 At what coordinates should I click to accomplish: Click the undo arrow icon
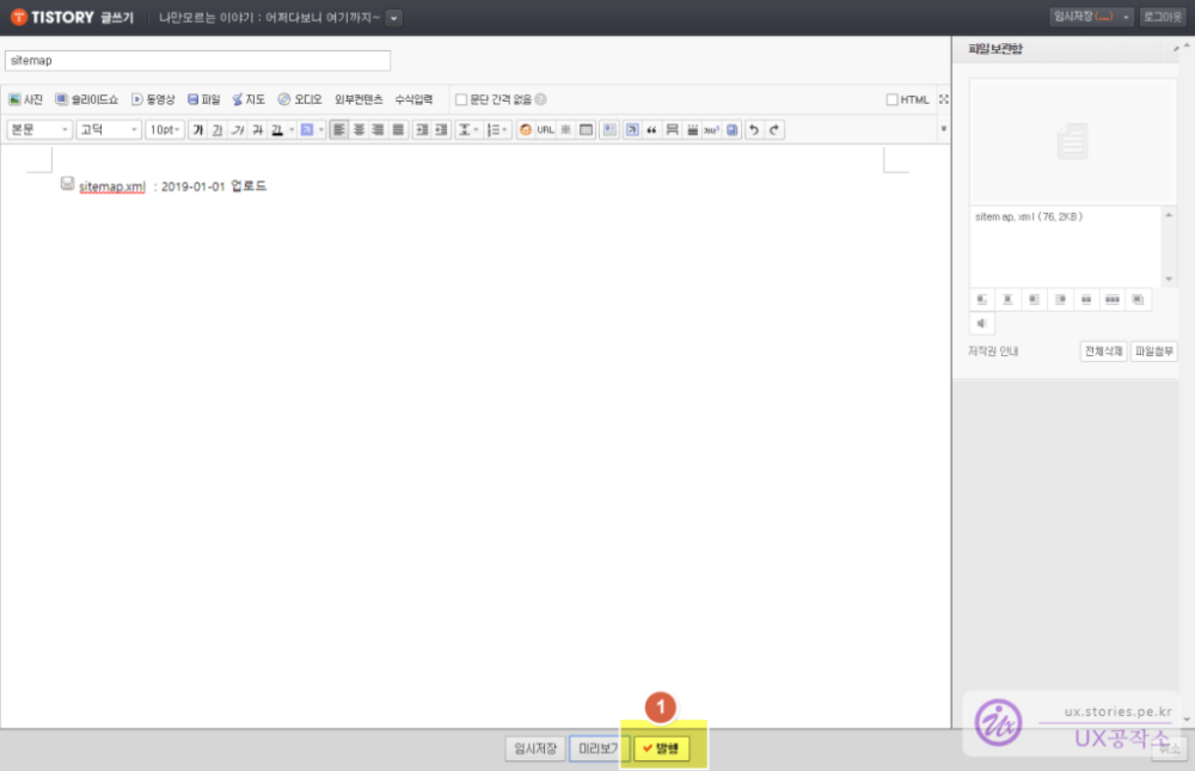[754, 130]
